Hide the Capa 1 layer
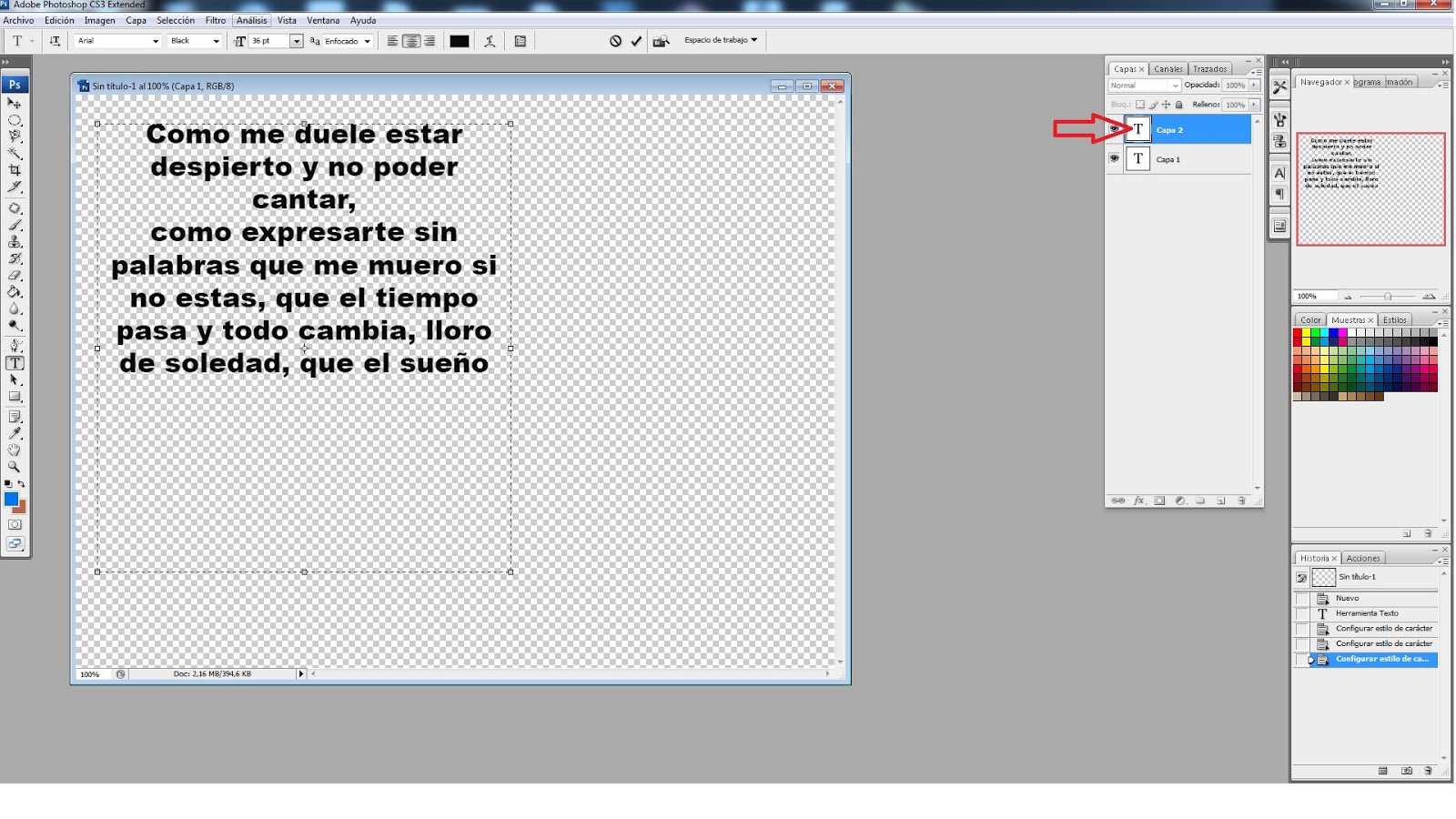The image size is (1456, 819). (x=1114, y=158)
